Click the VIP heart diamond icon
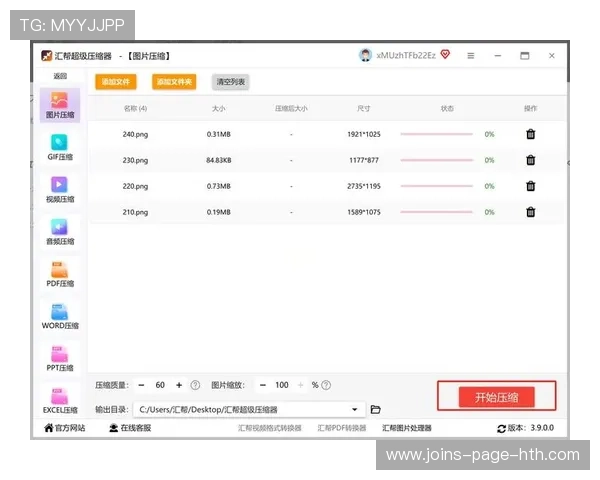The height and width of the screenshot is (480, 600). click(x=445, y=54)
